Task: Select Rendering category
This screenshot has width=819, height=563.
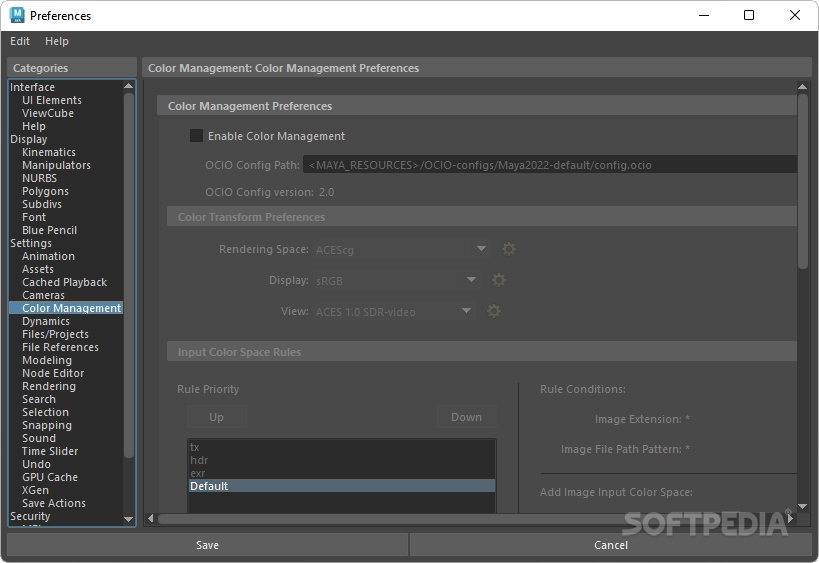Action: pos(49,386)
